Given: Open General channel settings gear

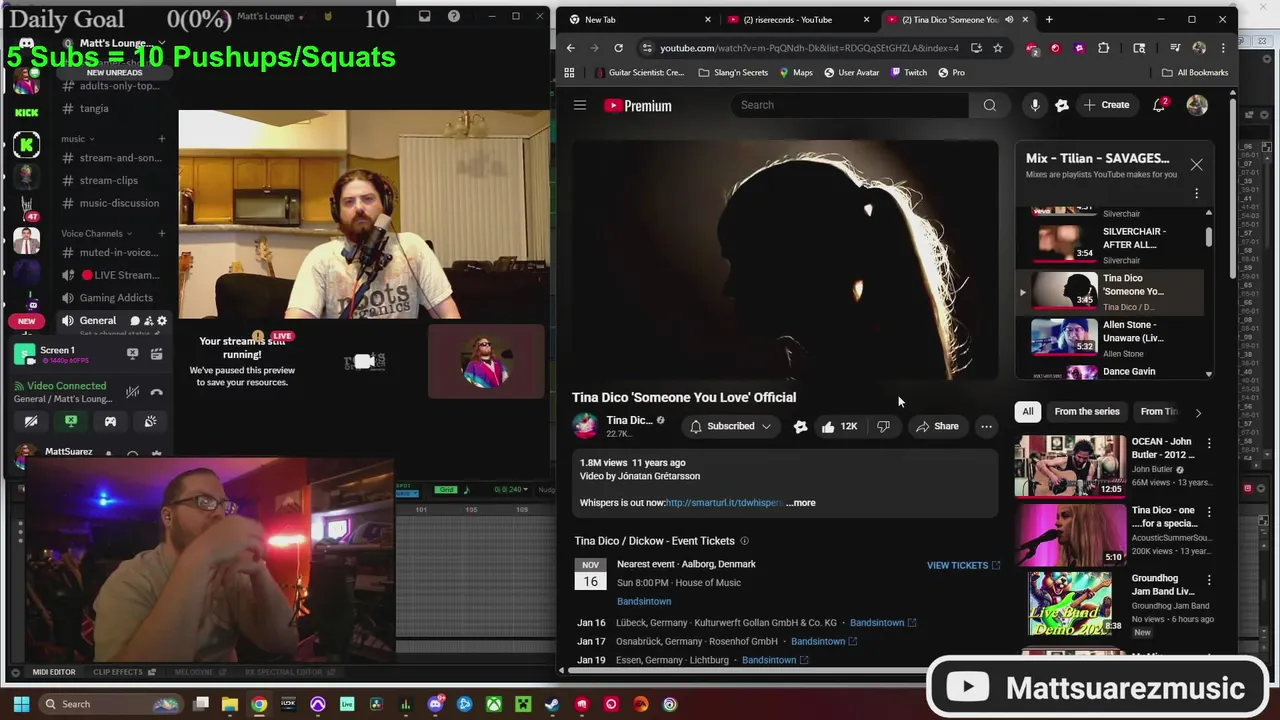Looking at the screenshot, I should pyautogui.click(x=162, y=320).
